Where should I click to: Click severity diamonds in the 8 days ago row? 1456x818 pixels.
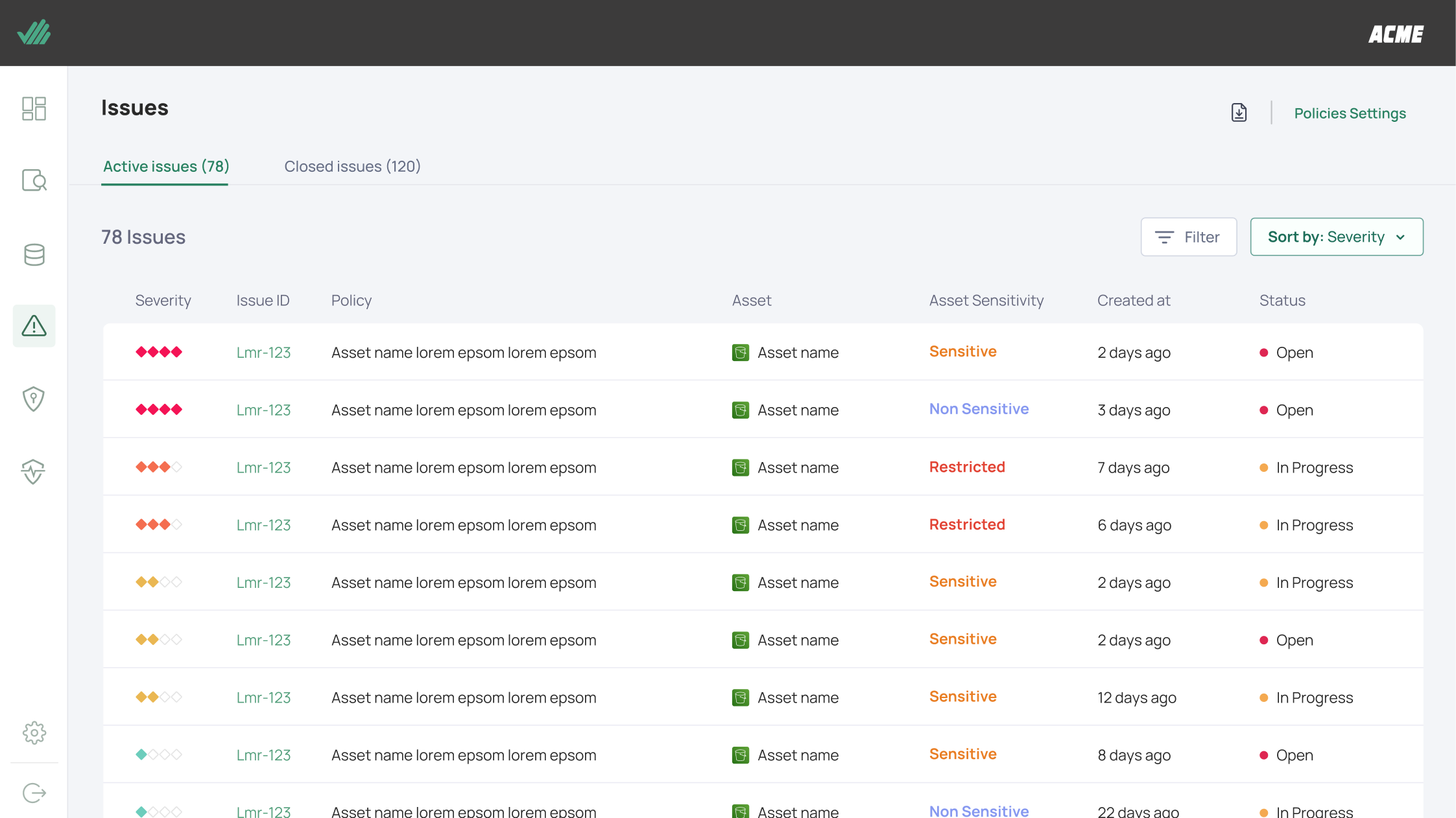(x=159, y=754)
